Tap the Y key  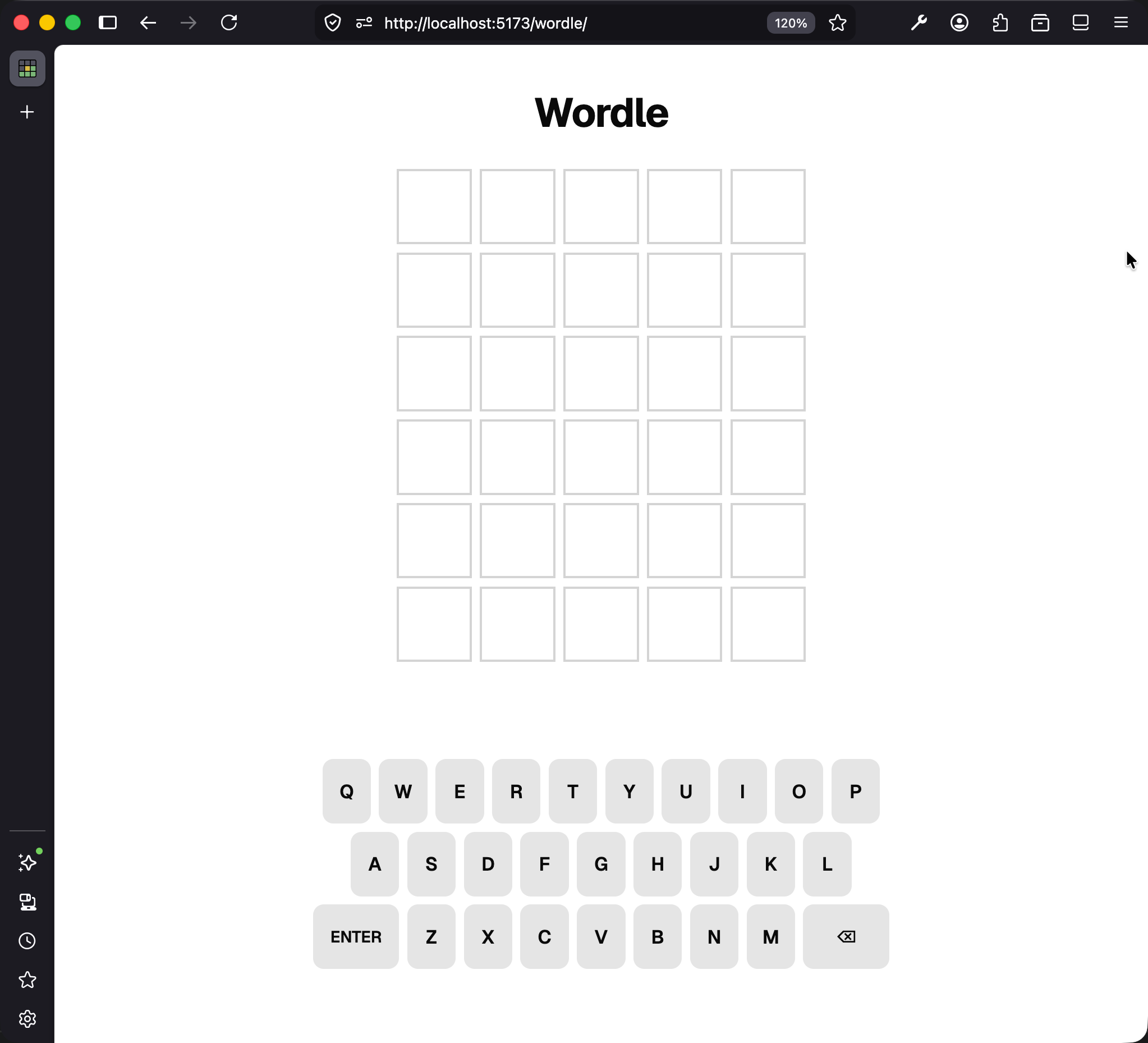[x=629, y=790]
